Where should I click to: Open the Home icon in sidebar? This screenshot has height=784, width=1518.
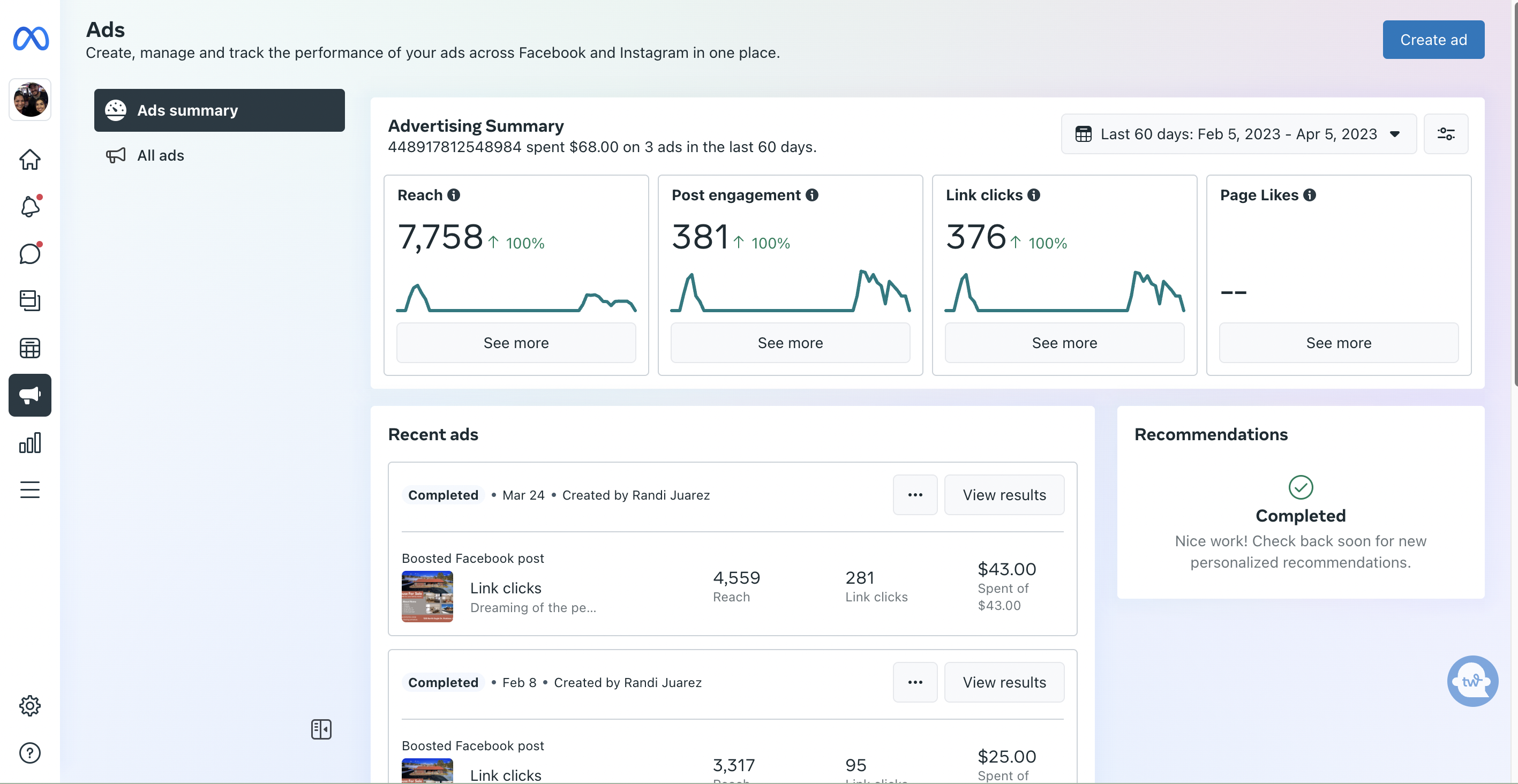pyautogui.click(x=29, y=159)
